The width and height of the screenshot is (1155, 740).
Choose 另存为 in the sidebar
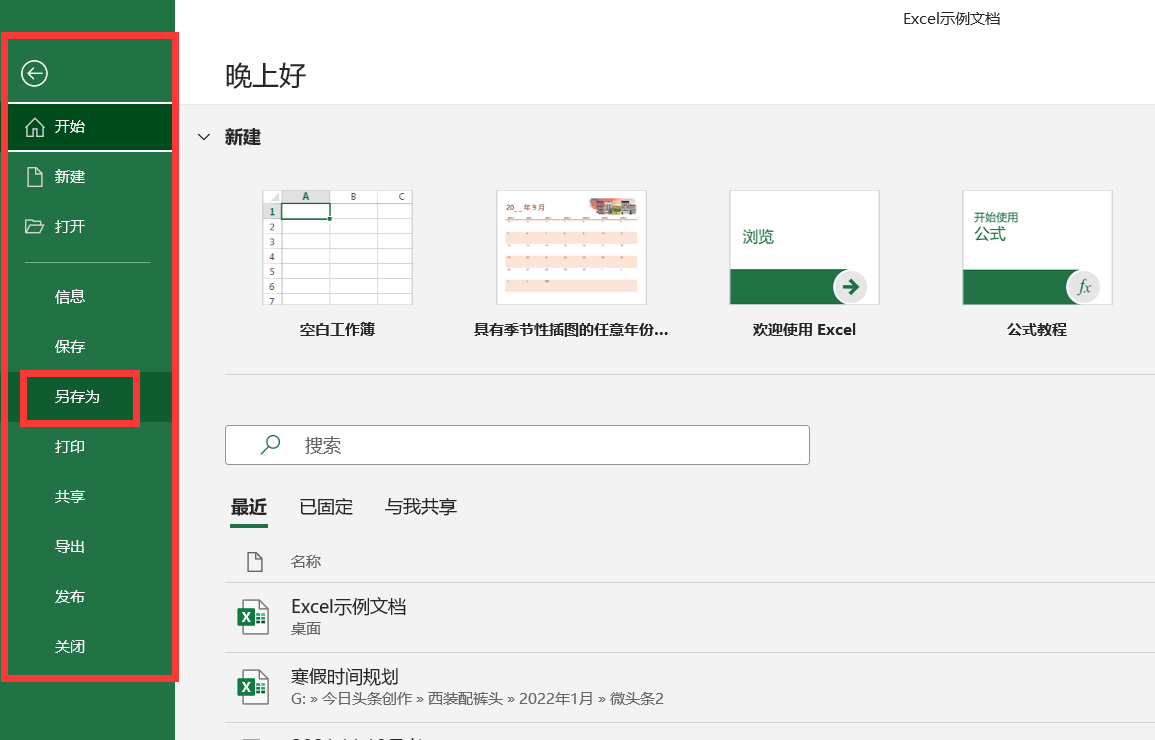[77, 397]
